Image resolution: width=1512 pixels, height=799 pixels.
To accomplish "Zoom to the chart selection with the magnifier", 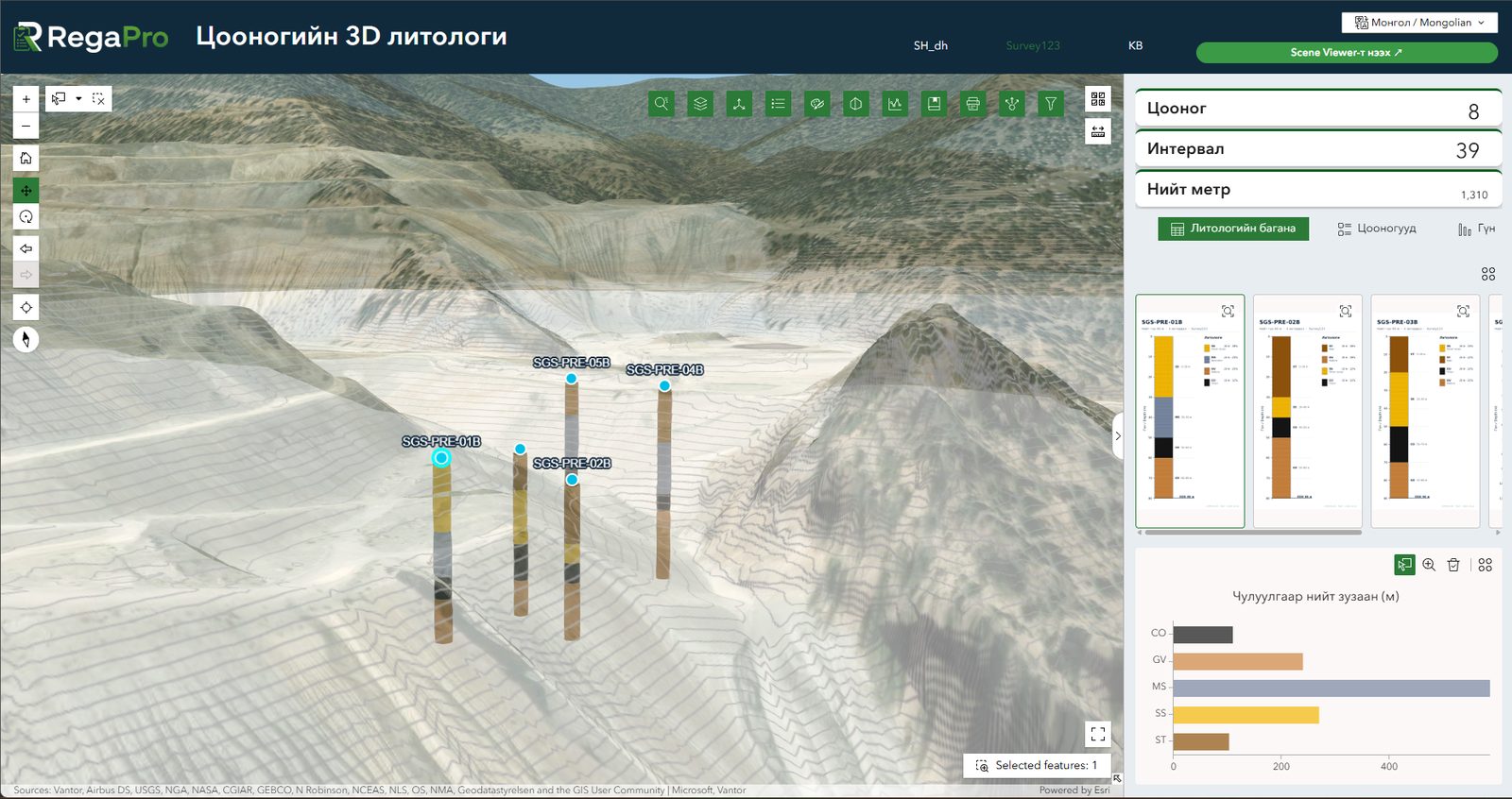I will pyautogui.click(x=1429, y=565).
